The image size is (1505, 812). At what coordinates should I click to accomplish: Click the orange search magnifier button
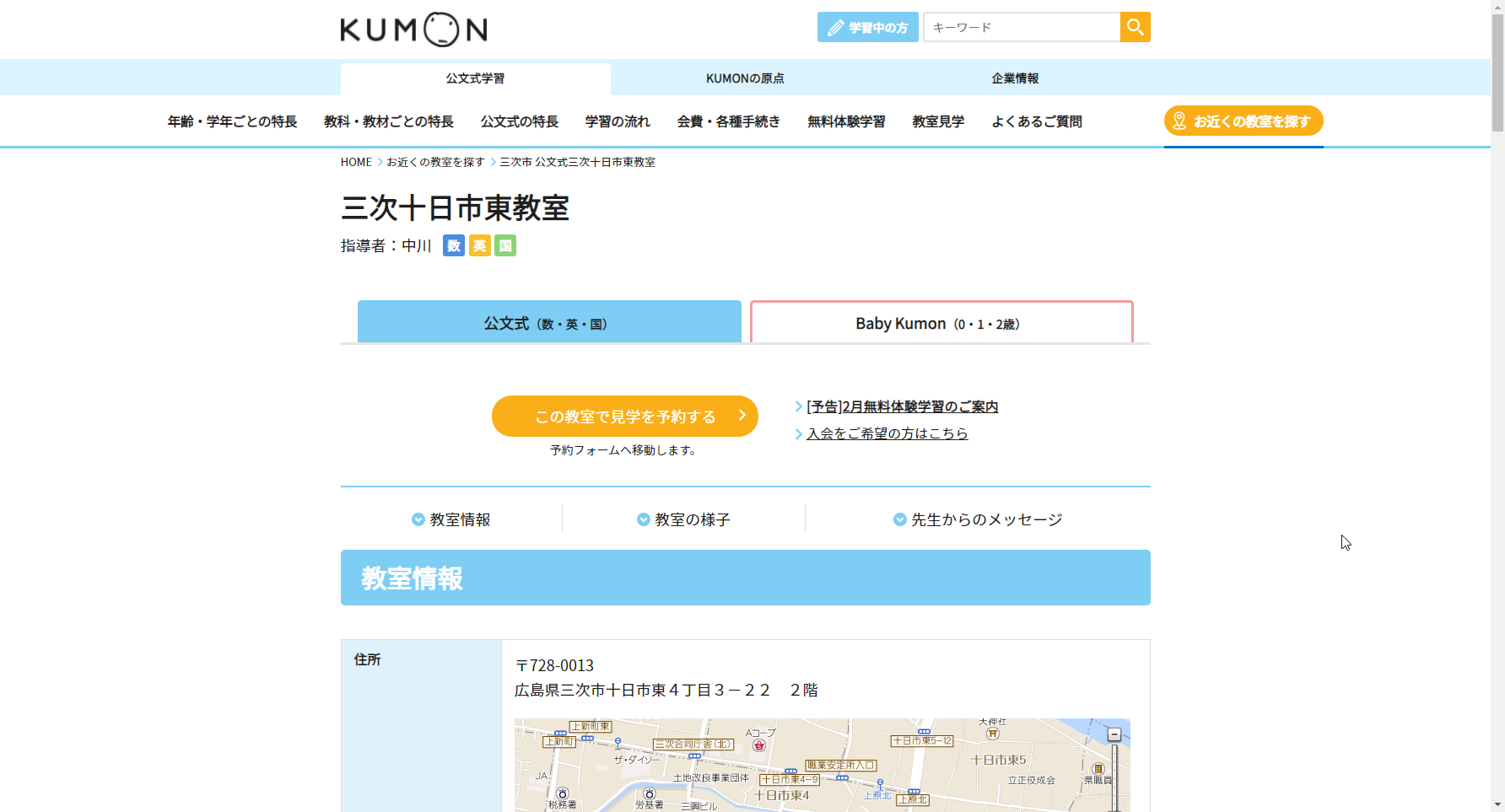[x=1135, y=27]
